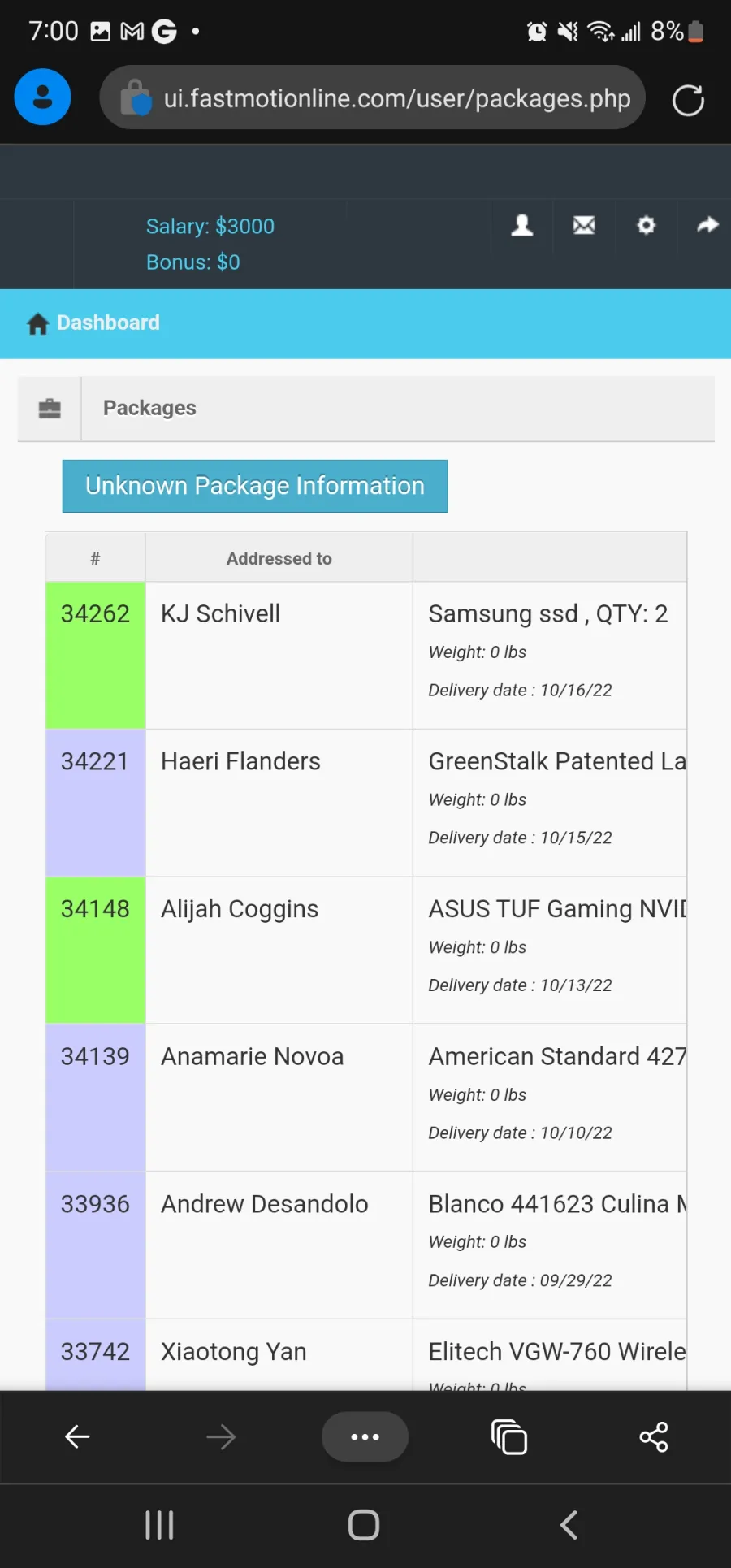
Task: Tap the share icon in browser toolbar
Action: pos(653,1436)
